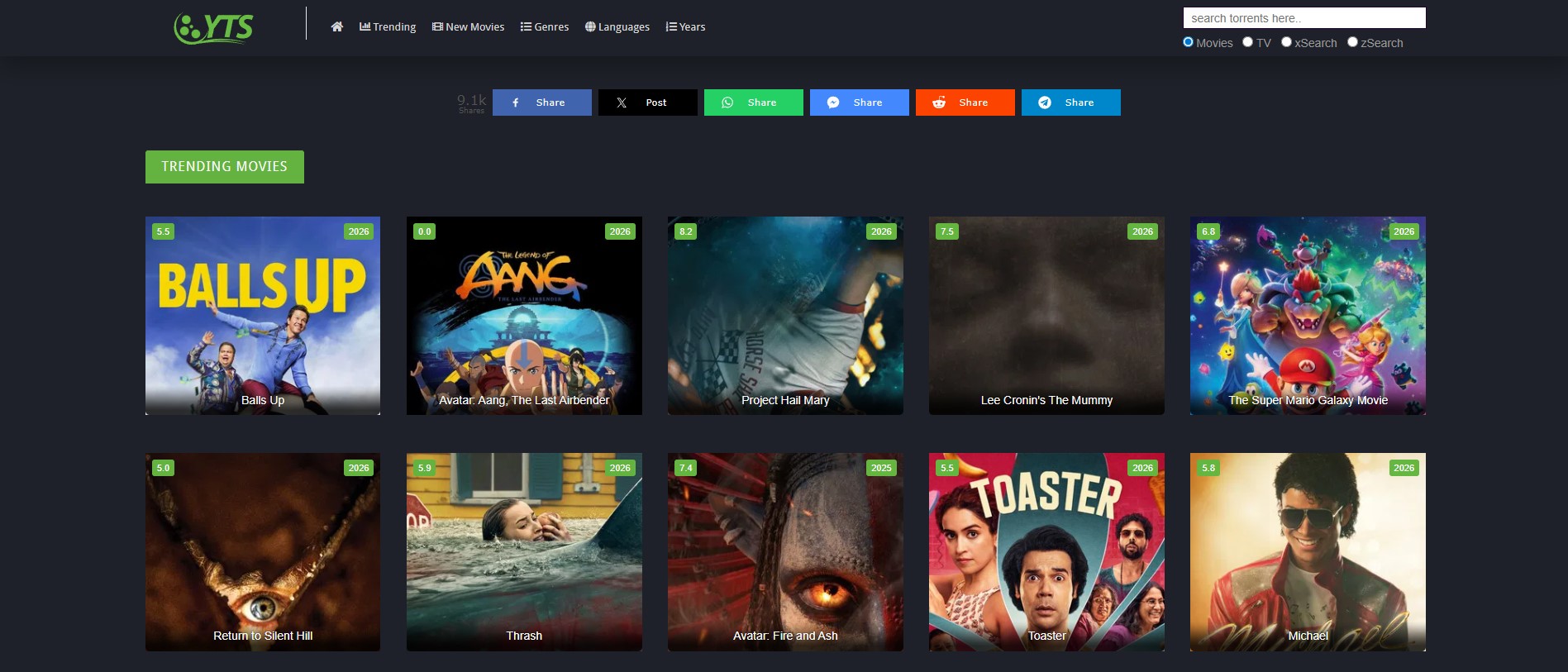1568x672 pixels.
Task: Click the YTS logo
Action: [x=213, y=27]
